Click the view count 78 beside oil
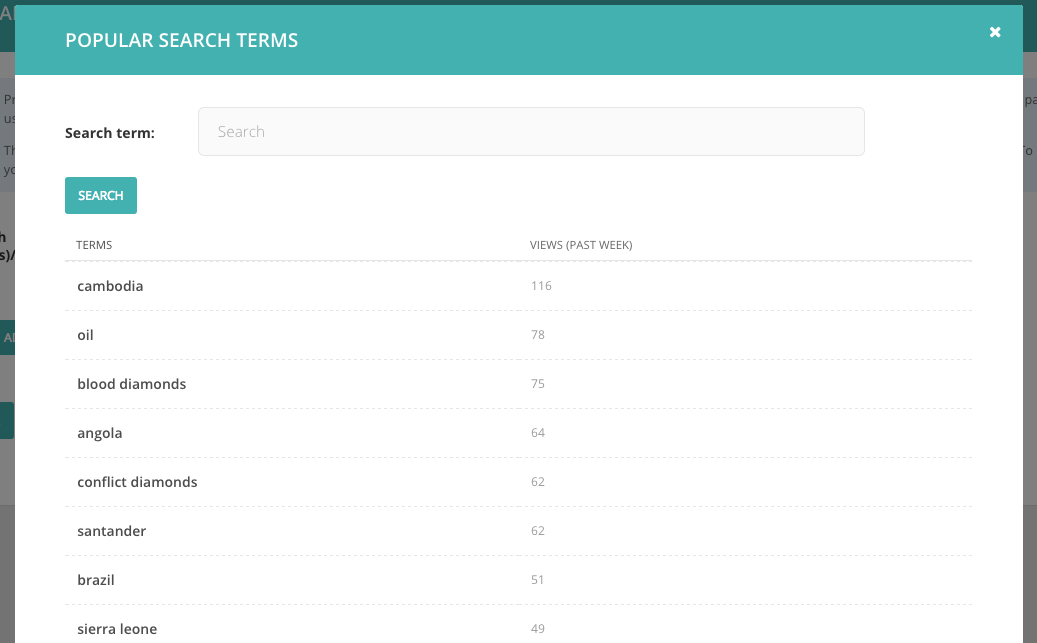 click(538, 334)
